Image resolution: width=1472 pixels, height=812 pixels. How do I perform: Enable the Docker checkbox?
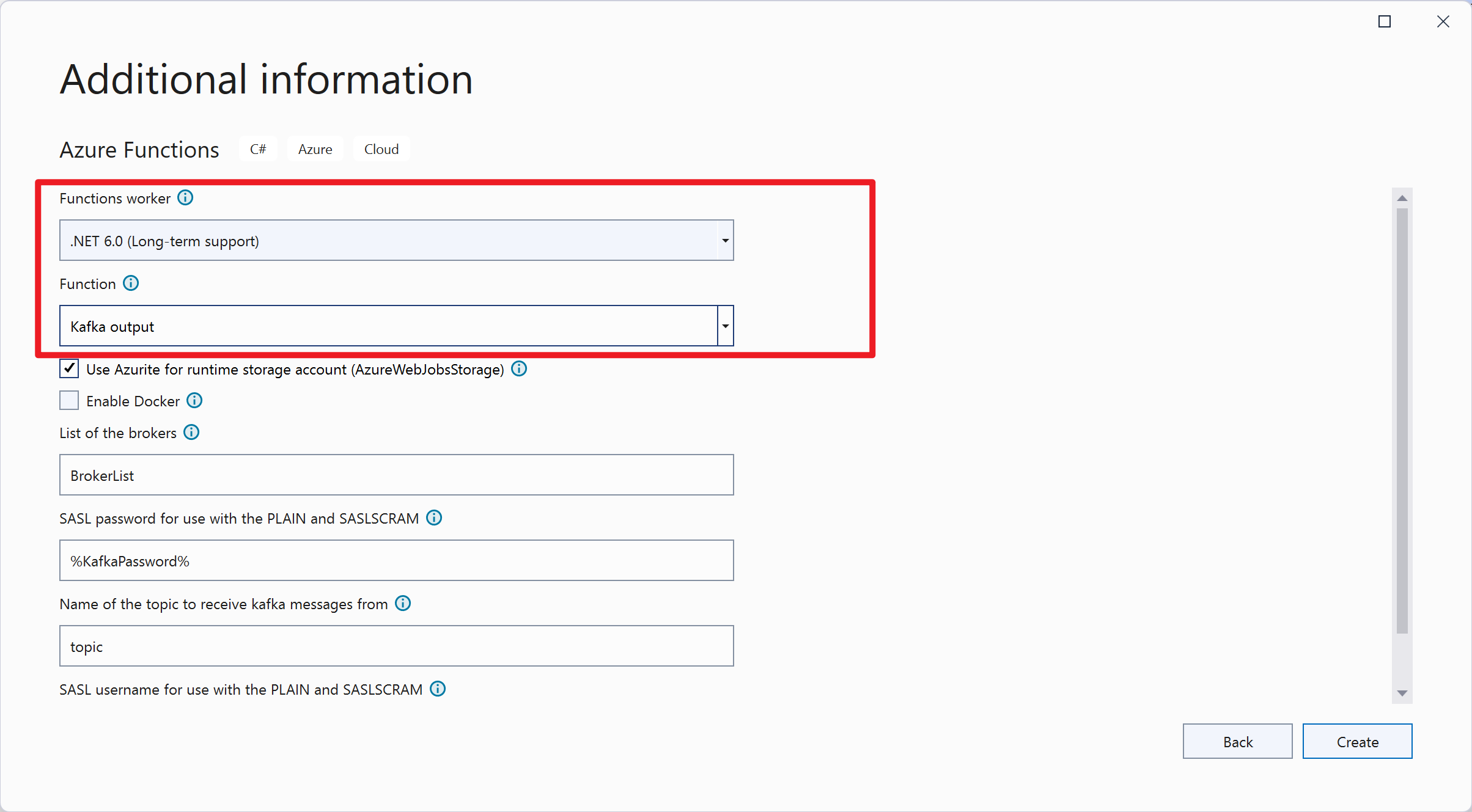pyautogui.click(x=69, y=401)
